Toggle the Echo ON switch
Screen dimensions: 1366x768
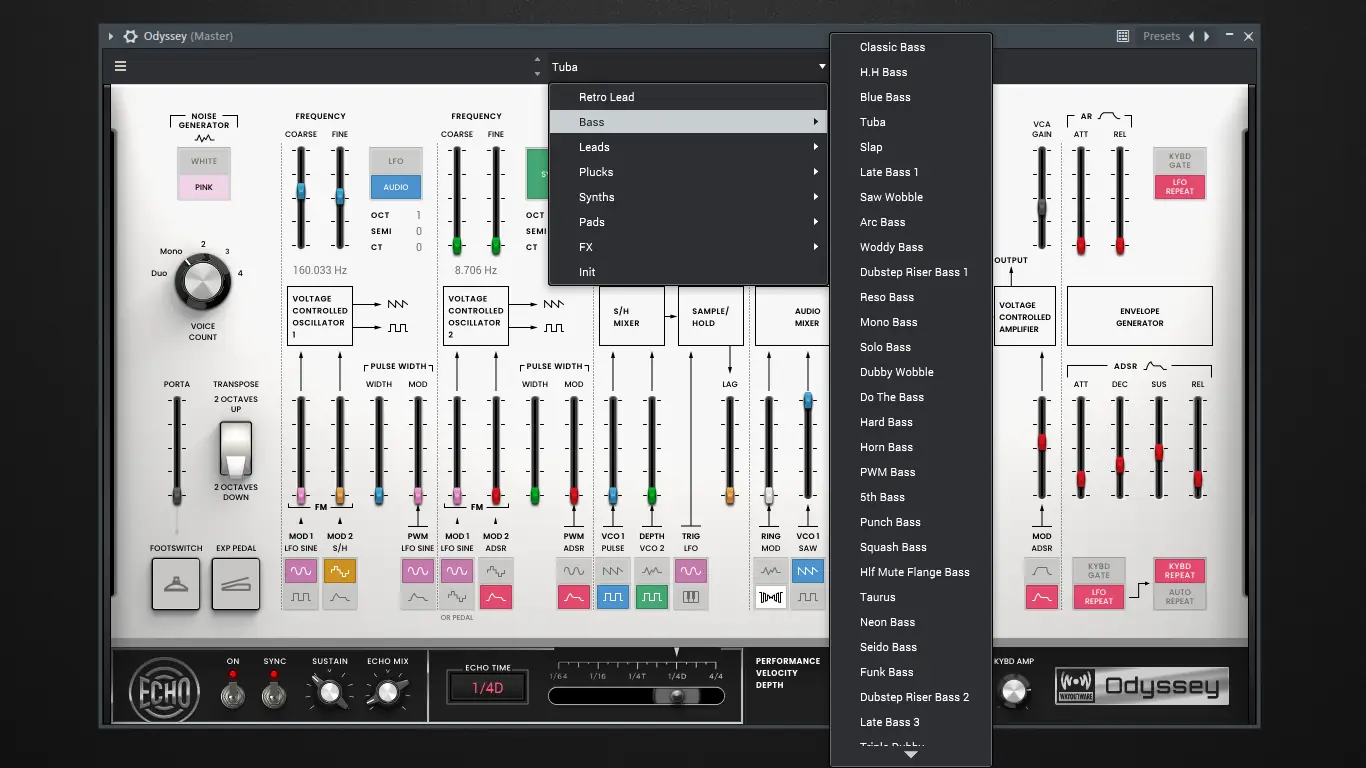233,693
